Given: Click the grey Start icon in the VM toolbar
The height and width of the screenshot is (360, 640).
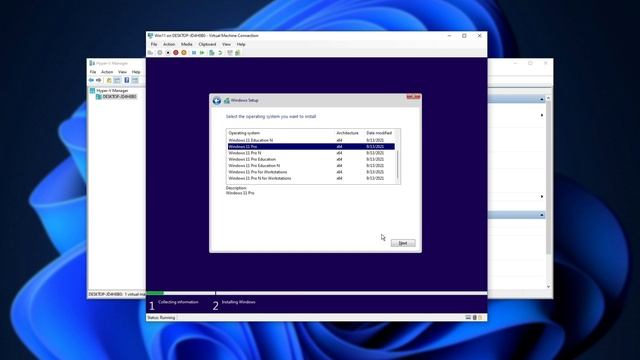Looking at the screenshot, I should (160, 53).
